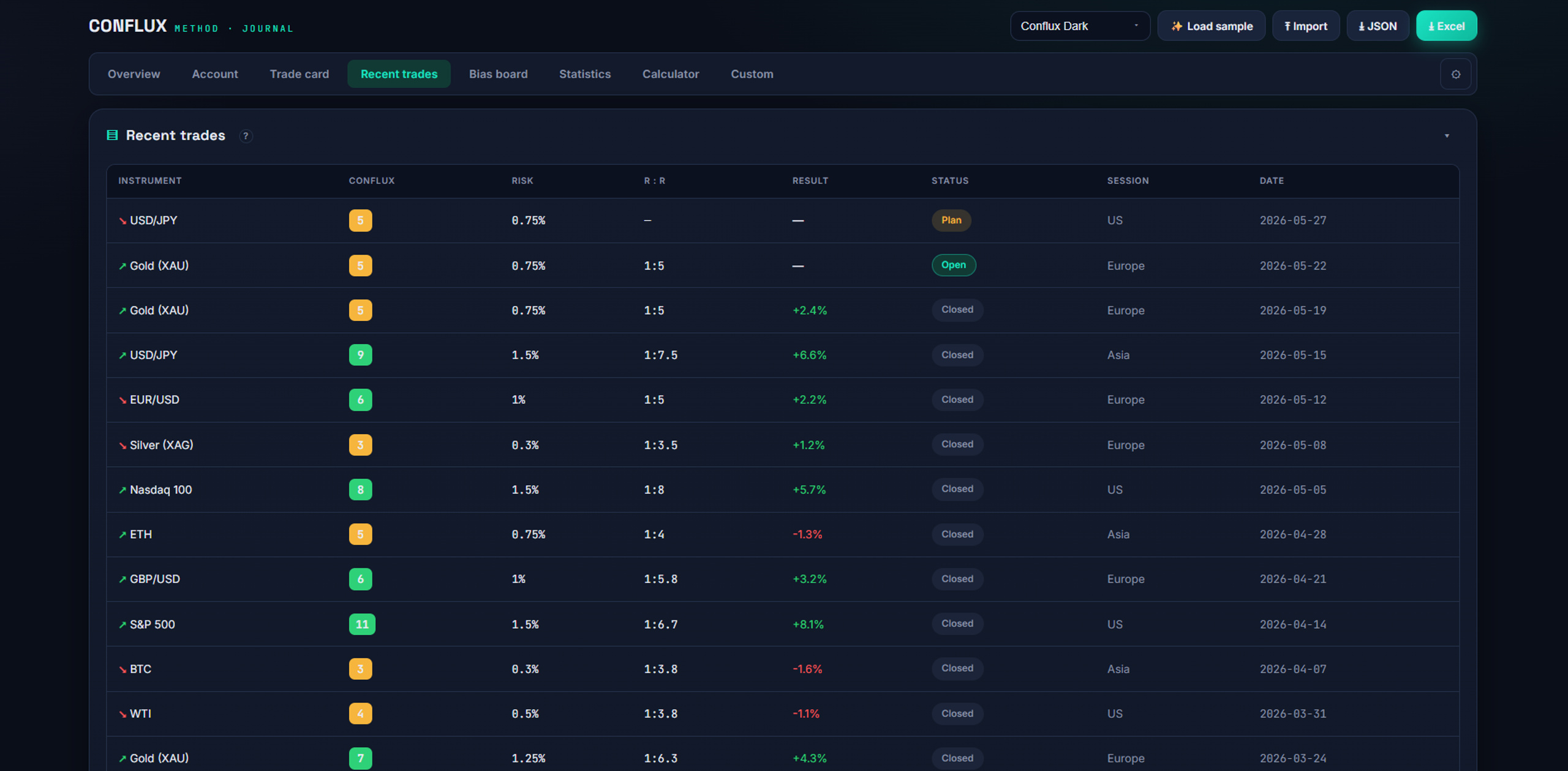Click the +8.1% result for S&P 500
Screen dimensions: 1568x771
[809, 625]
